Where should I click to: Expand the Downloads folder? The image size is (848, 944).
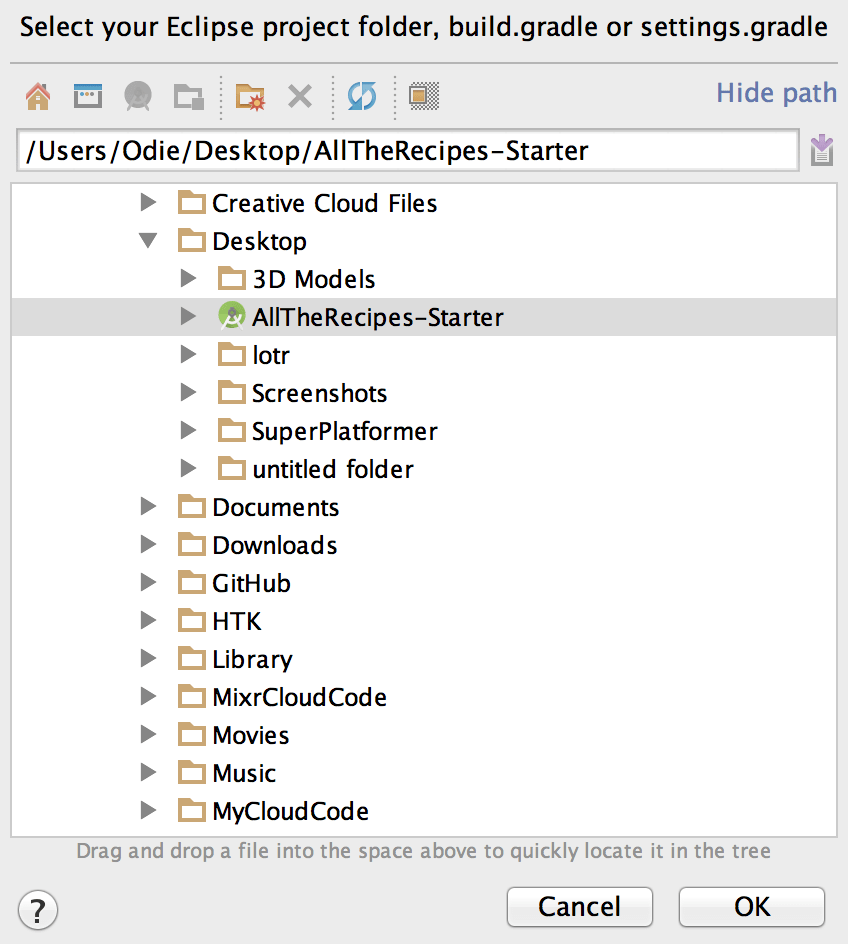[x=148, y=544]
